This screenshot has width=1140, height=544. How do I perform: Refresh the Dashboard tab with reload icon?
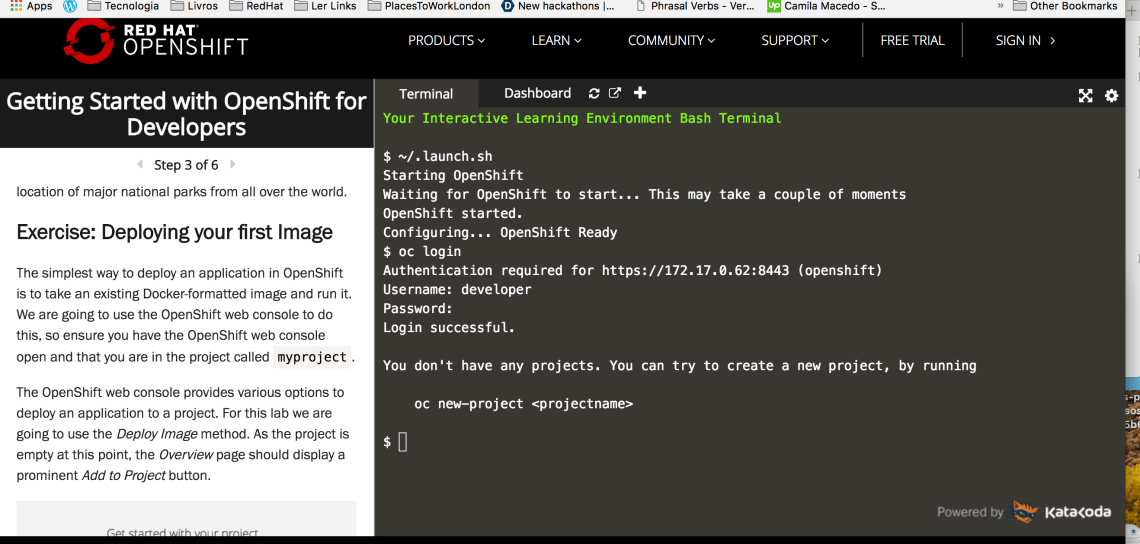click(x=594, y=93)
